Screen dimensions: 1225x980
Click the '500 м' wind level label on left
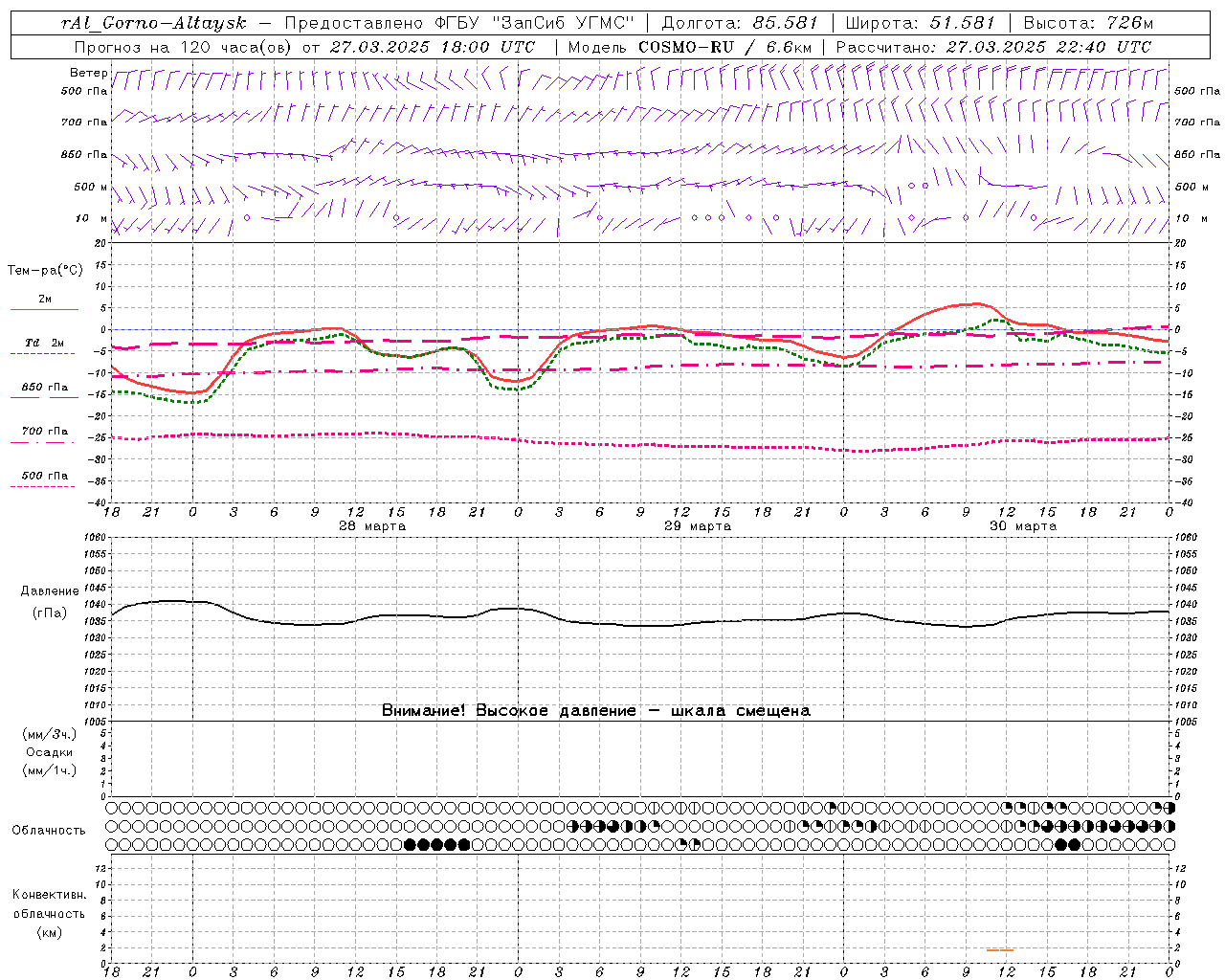pos(91,187)
